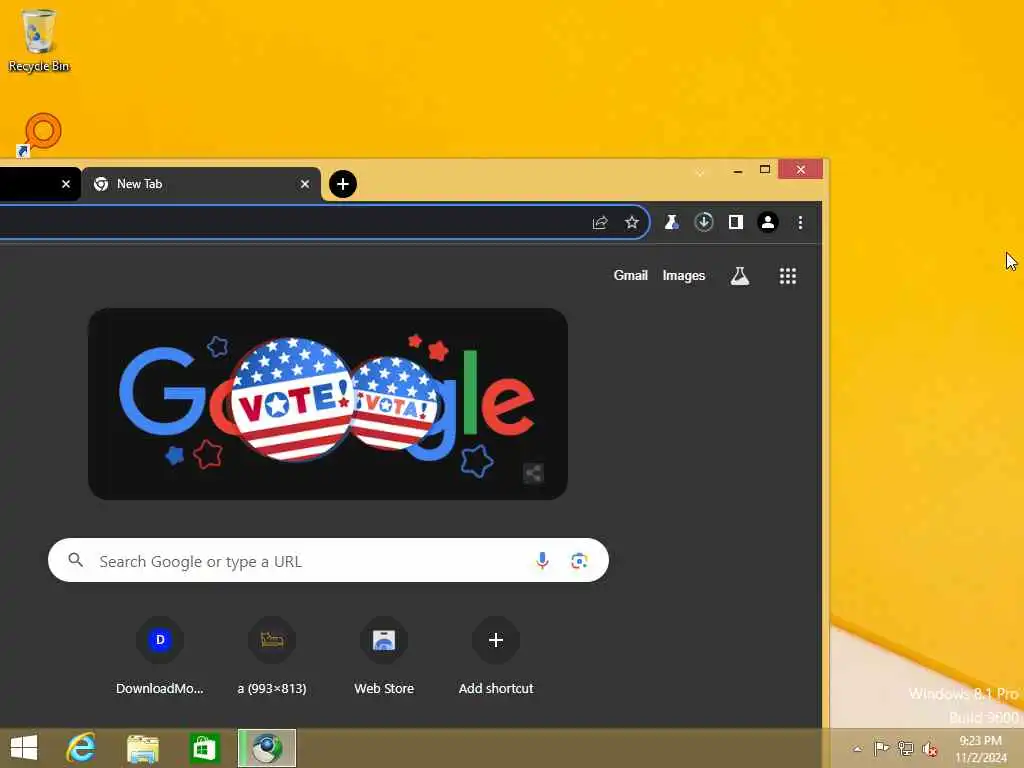The width and height of the screenshot is (1024, 768).
Task: Open the Images link
Action: point(684,276)
